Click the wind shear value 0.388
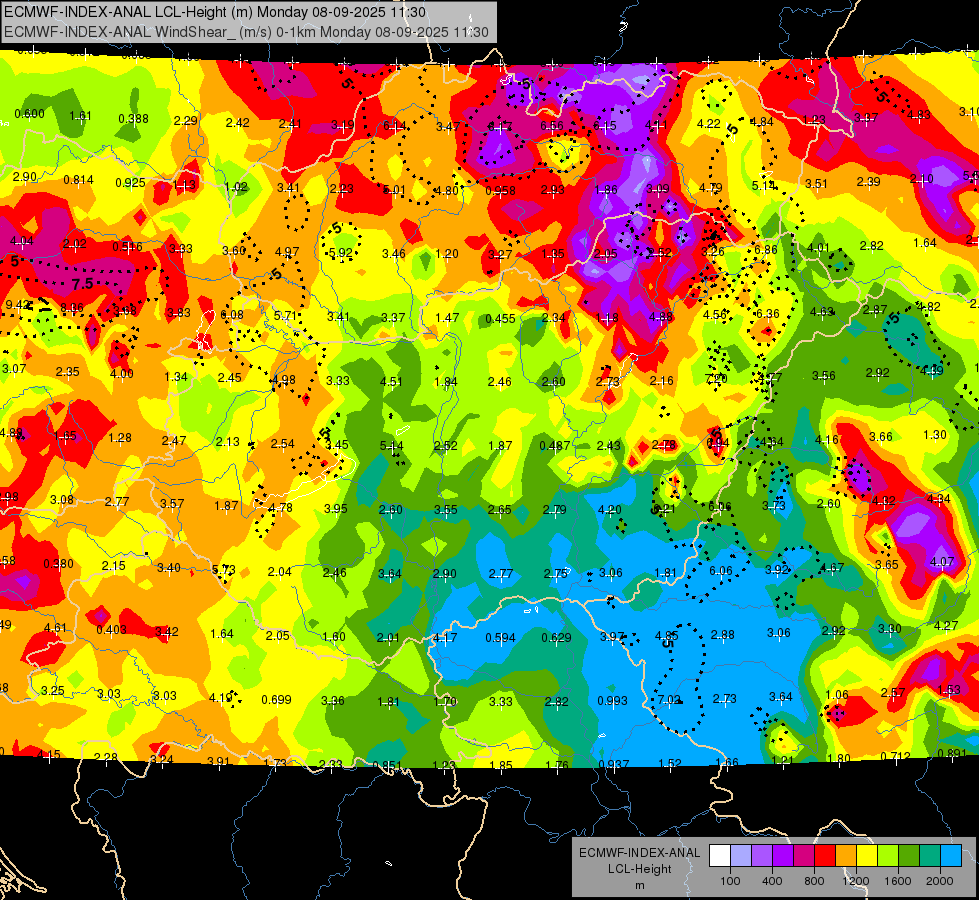 (x=134, y=119)
